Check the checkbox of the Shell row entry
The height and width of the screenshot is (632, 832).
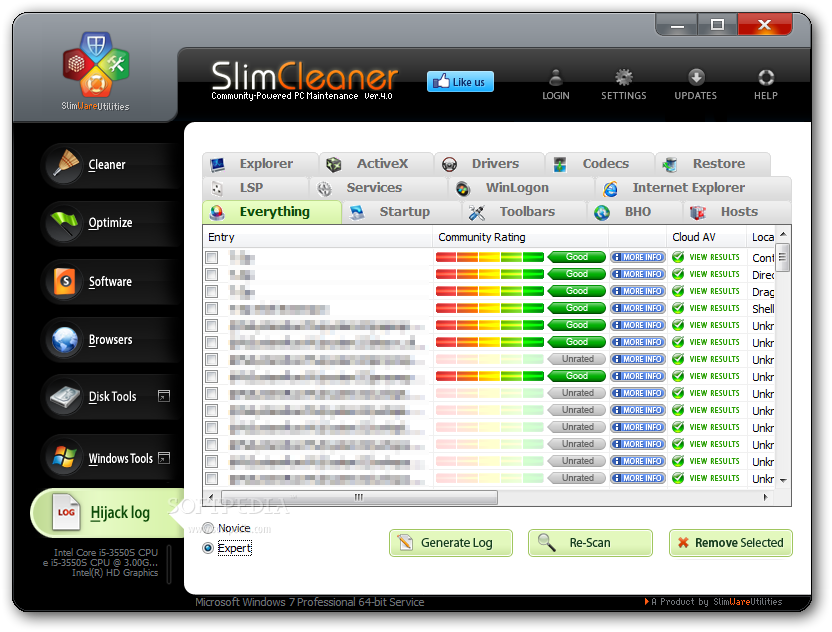coord(212,308)
